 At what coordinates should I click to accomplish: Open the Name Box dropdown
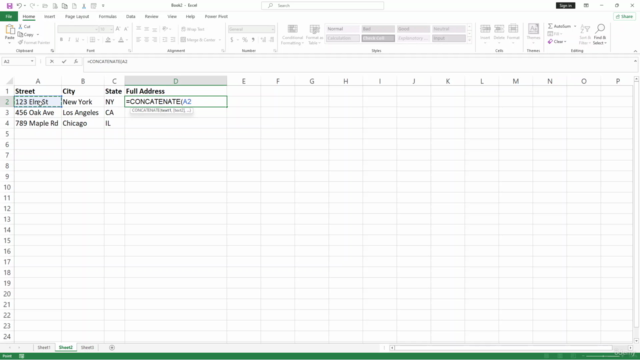[x=32, y=61]
